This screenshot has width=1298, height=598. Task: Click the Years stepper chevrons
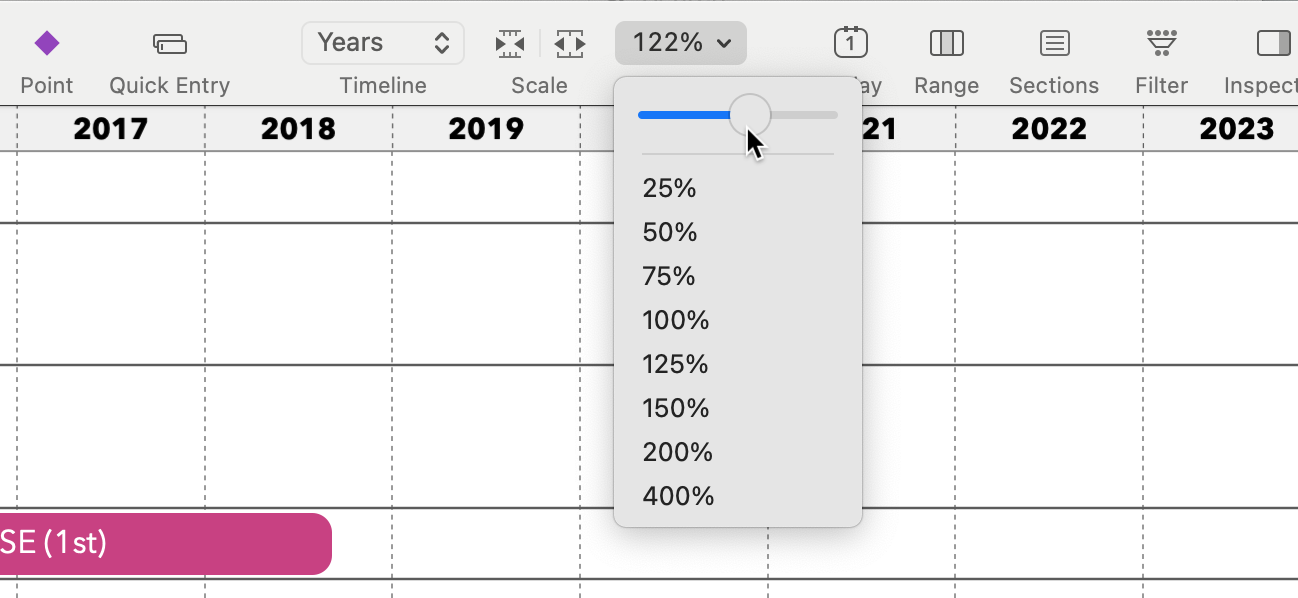pyautogui.click(x=441, y=43)
